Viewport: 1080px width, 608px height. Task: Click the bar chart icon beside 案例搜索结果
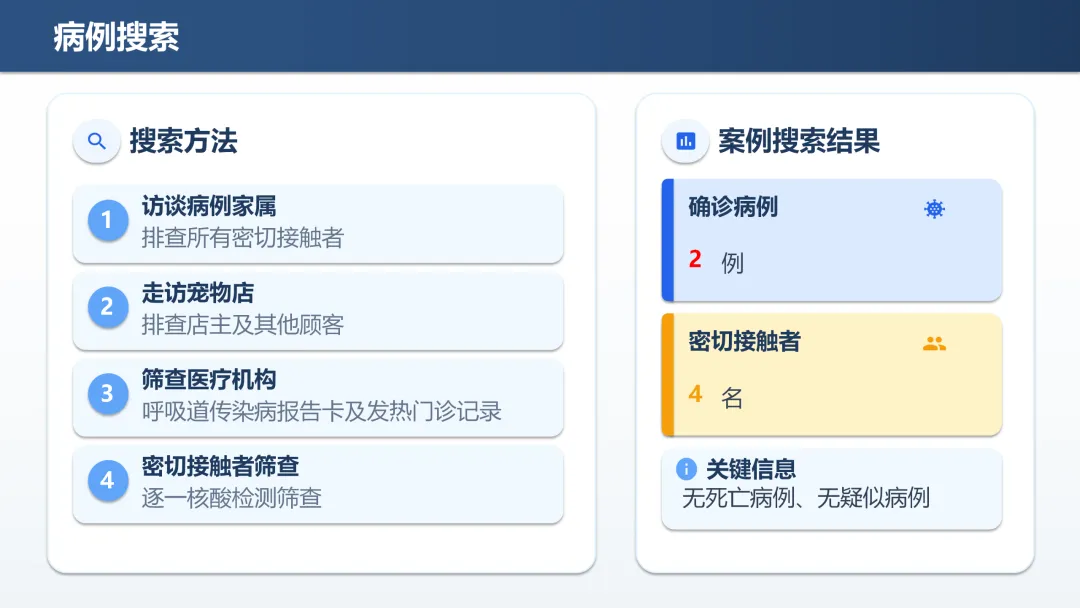click(x=685, y=141)
